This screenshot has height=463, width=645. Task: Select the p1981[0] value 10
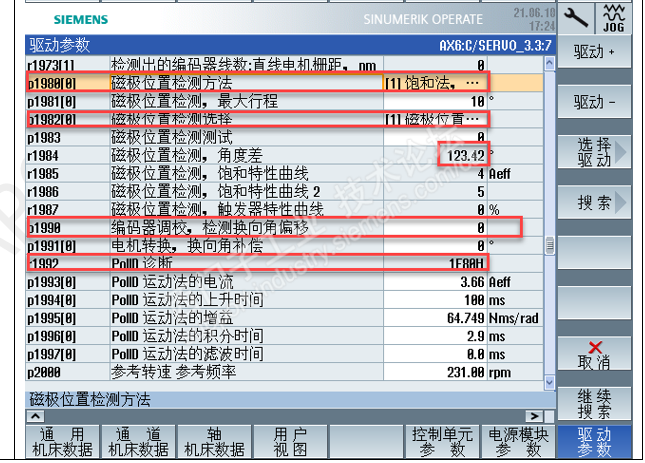436,101
